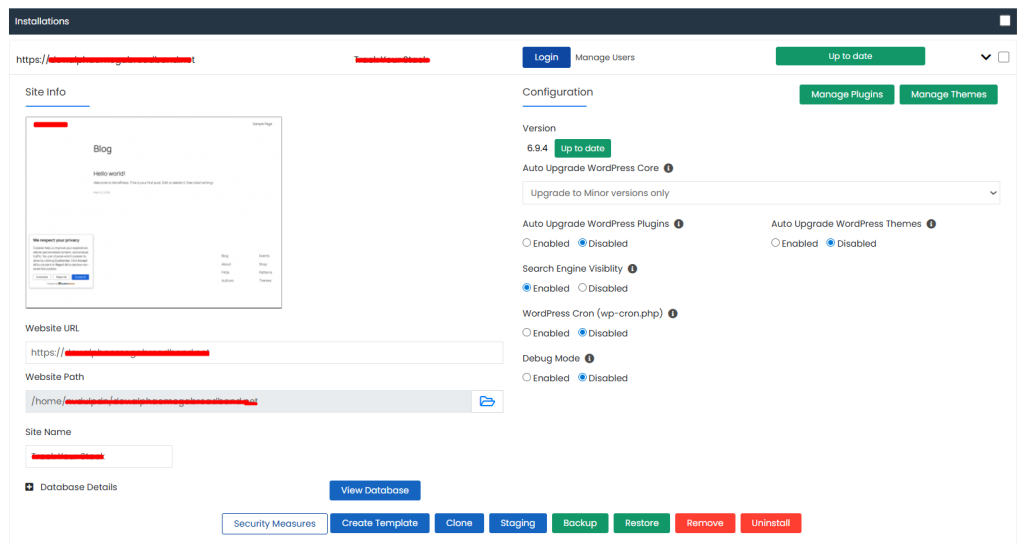Screen dimensions: 1024x544
Task: Click the red Uninstall button
Action: point(770,523)
